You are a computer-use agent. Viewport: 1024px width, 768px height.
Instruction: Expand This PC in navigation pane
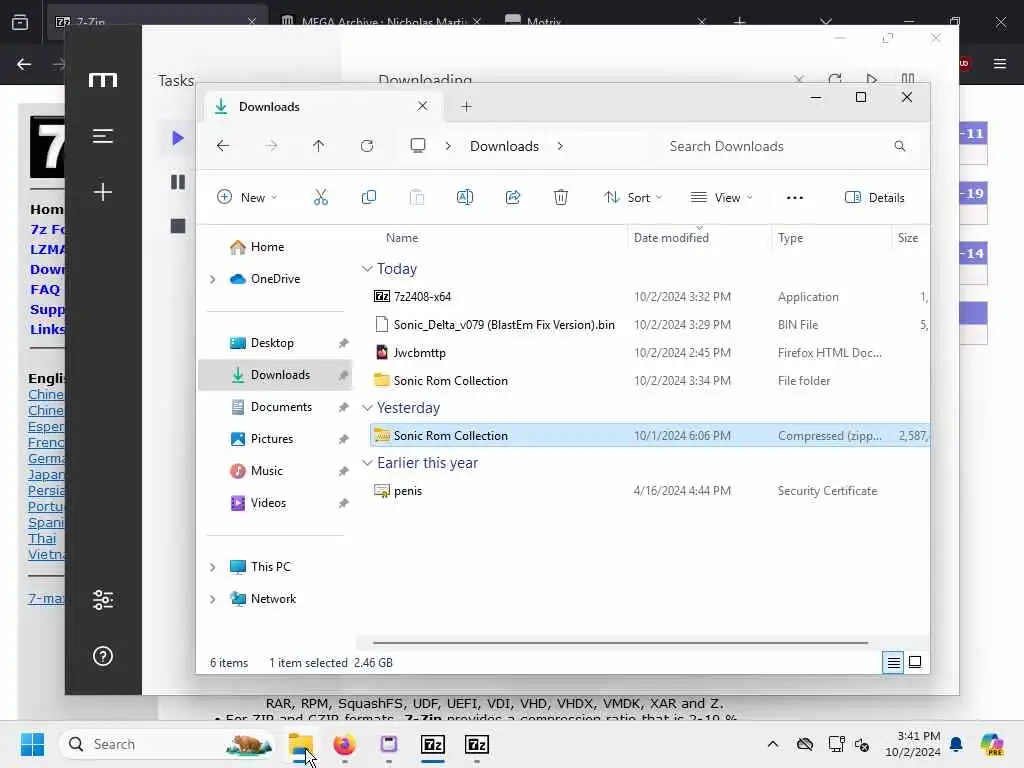[212, 567]
